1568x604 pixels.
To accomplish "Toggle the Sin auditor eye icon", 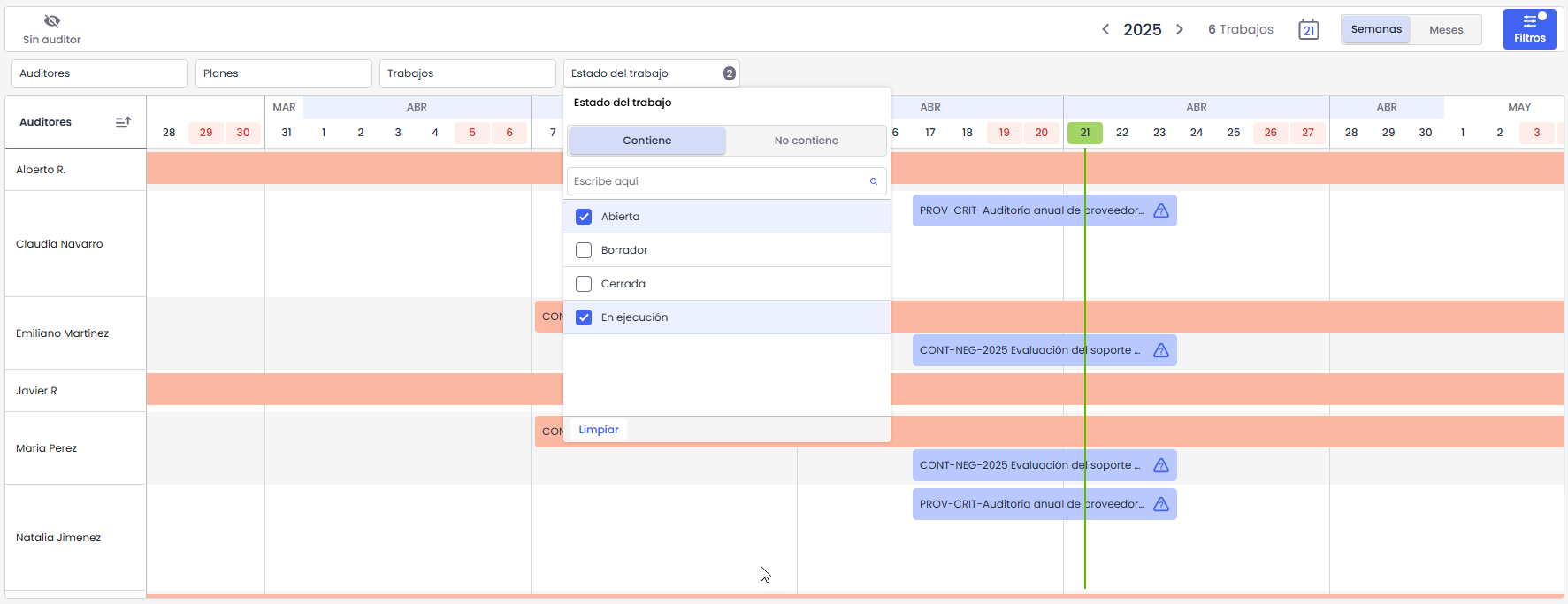I will point(52,21).
